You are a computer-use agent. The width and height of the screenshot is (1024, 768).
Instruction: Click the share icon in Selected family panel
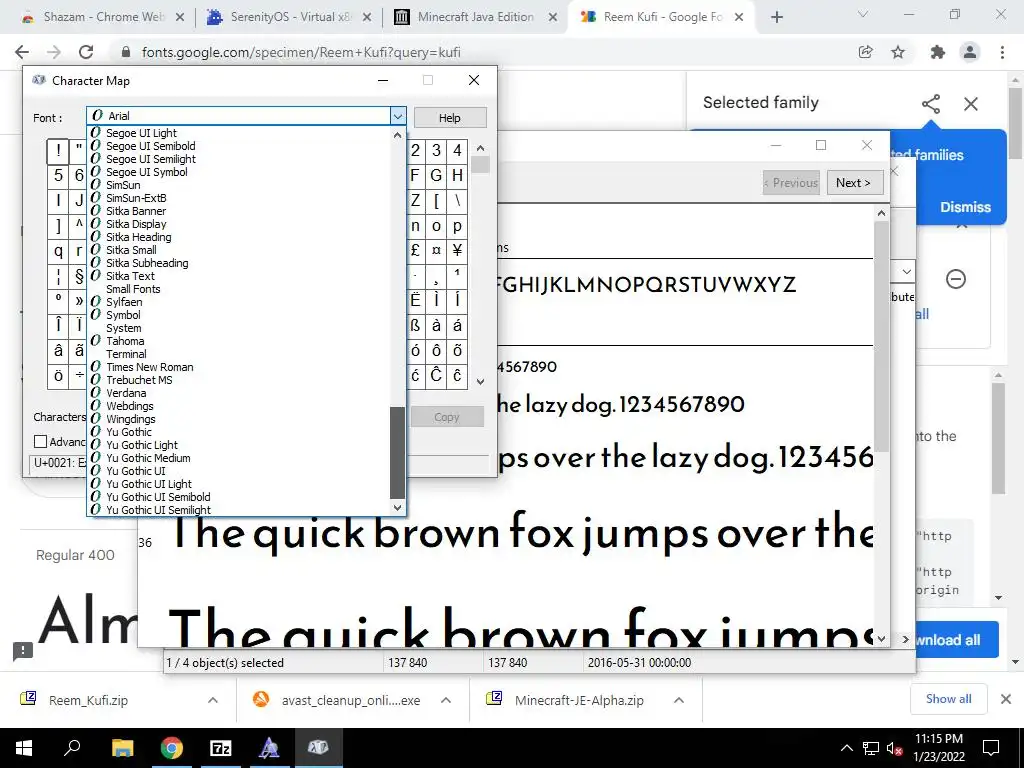[931, 104]
